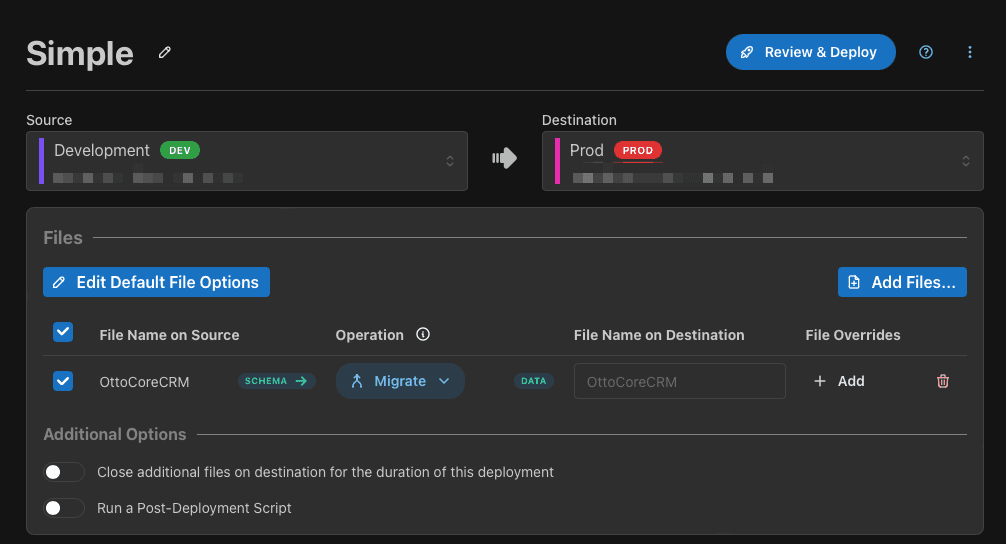
Task: Toggle the select-all files checkbox in header
Action: pyautogui.click(x=62, y=333)
